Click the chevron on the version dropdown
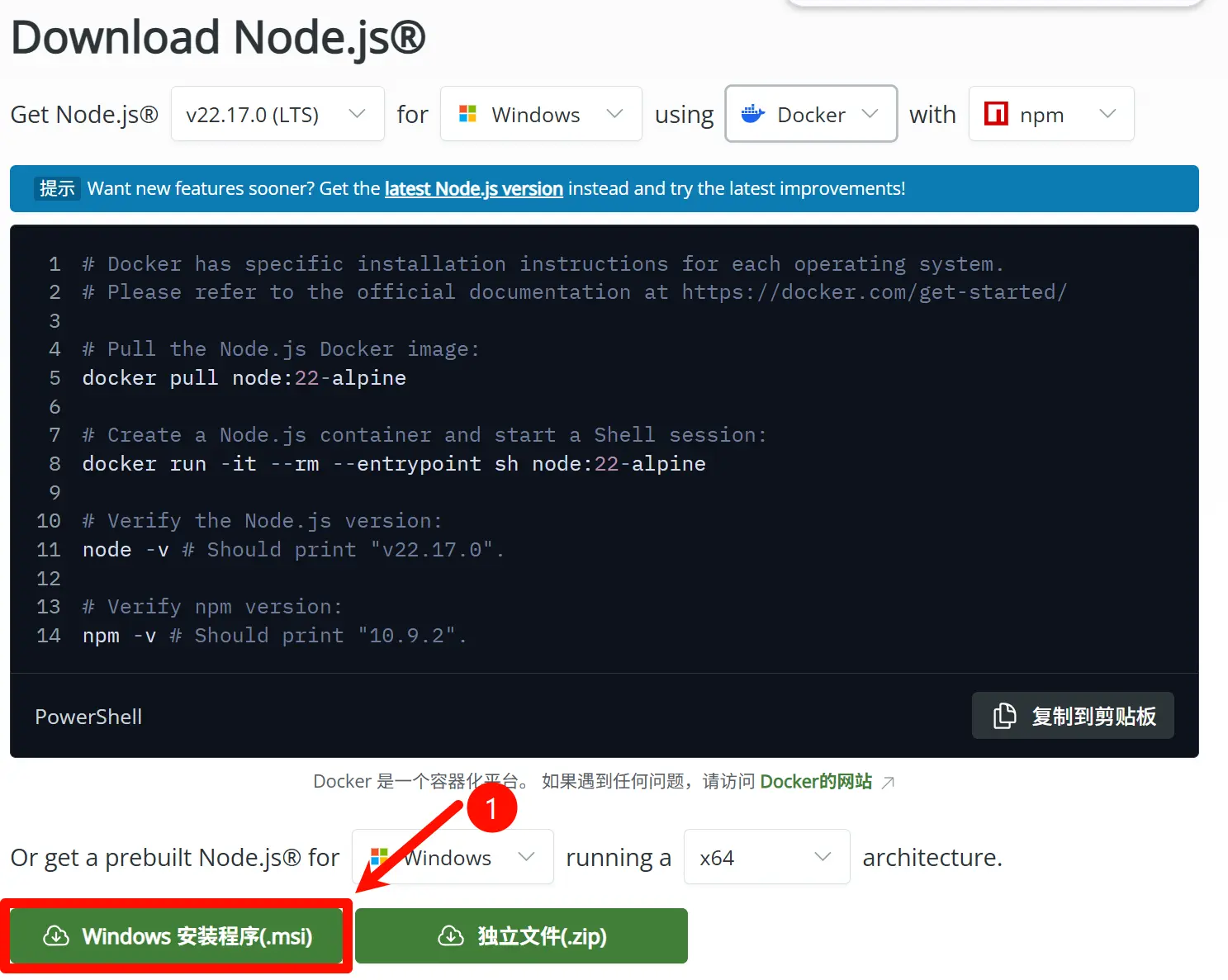The image size is (1228, 980). pyautogui.click(x=357, y=113)
